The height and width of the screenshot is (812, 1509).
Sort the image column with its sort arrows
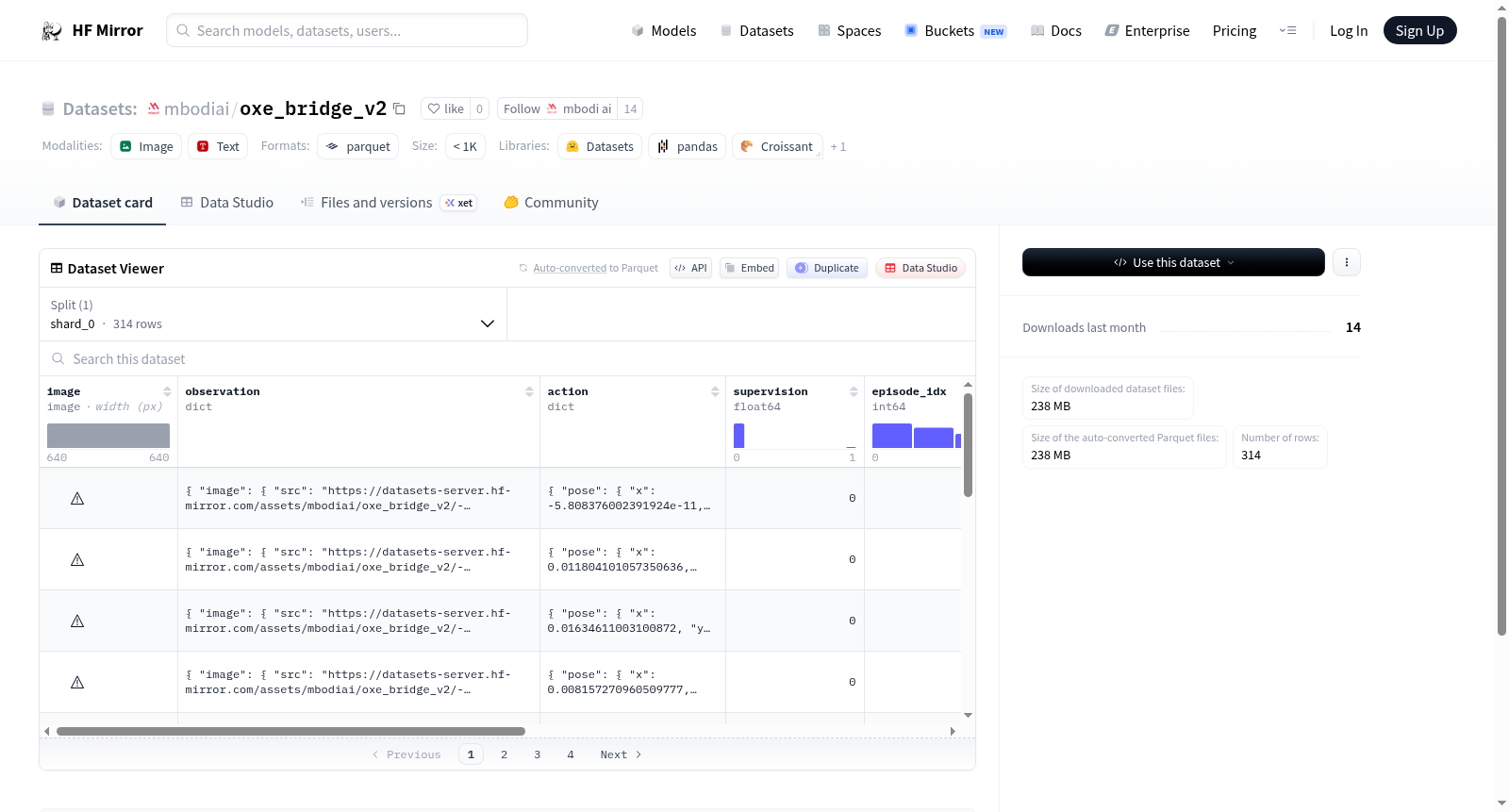click(167, 391)
